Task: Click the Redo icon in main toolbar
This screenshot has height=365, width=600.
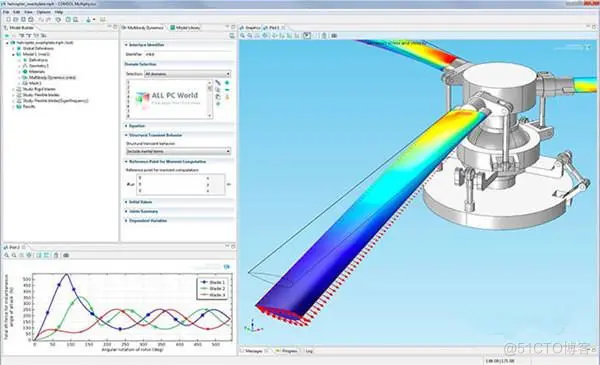Action: pyautogui.click(x=49, y=20)
